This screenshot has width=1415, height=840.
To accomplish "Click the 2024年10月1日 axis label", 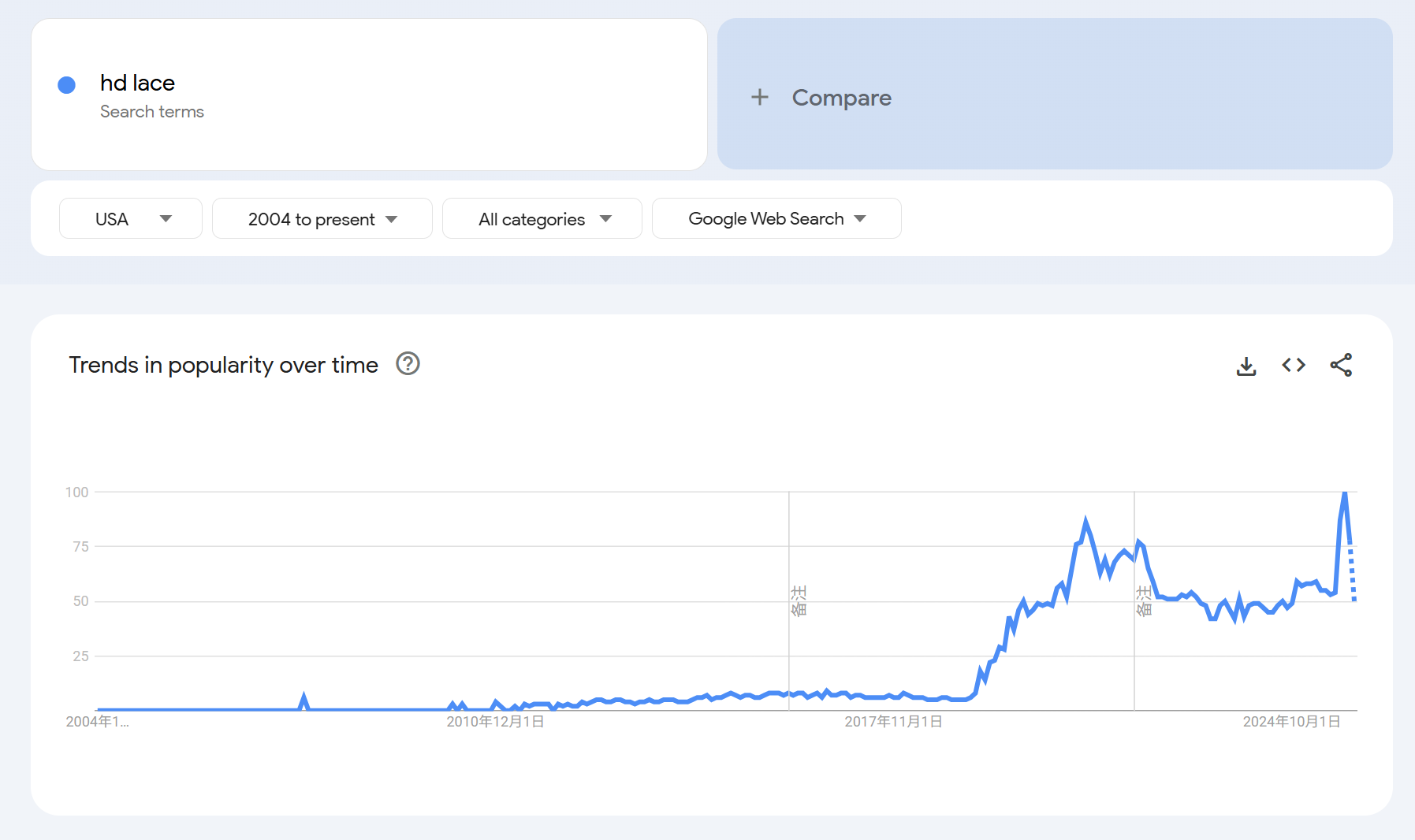I will (x=1291, y=722).
